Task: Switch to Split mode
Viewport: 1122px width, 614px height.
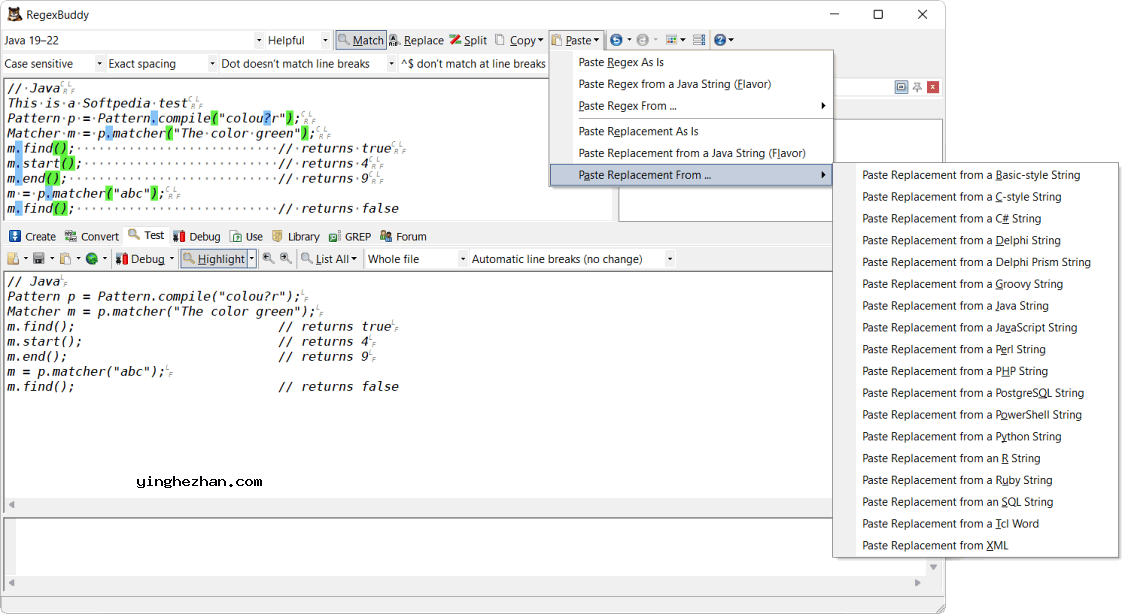Action: [469, 40]
